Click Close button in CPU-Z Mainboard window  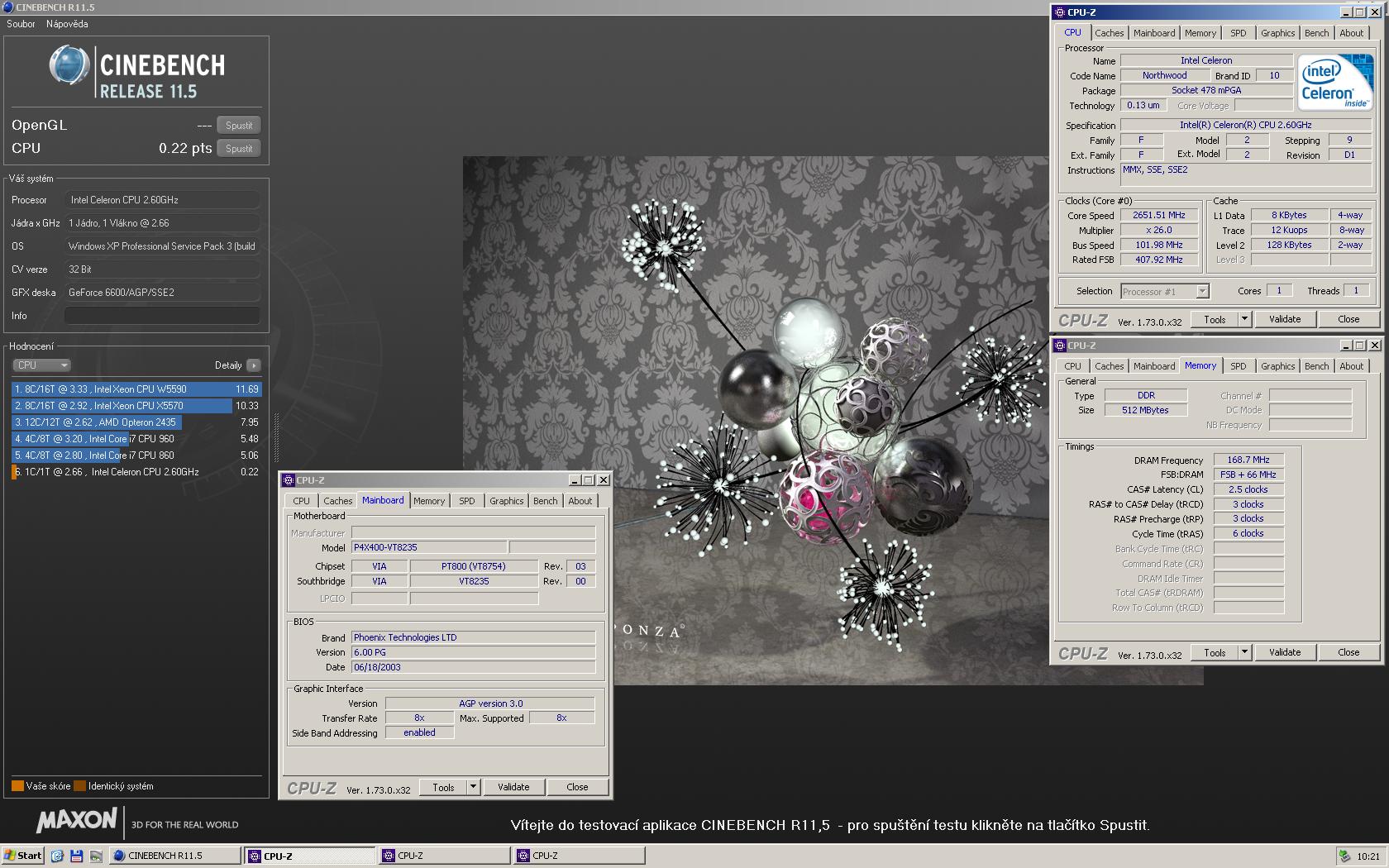tap(577, 787)
